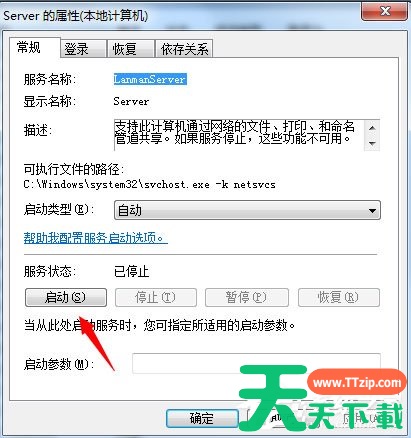This screenshot has width=411, height=438.
Task: Click the Server 的属性(本地计算机) title bar
Action: [x=180, y=16]
